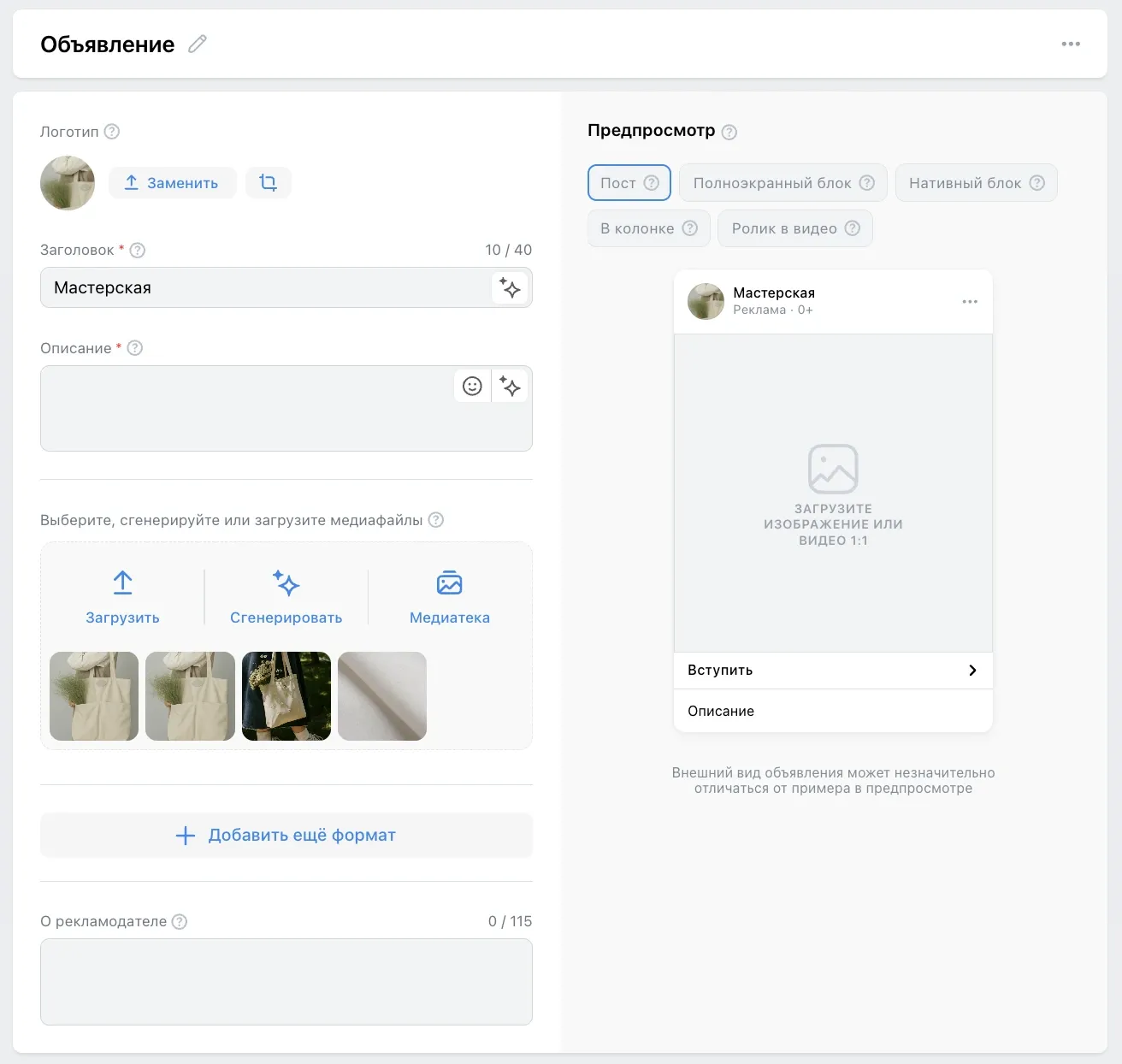Image resolution: width=1122 pixels, height=1064 pixels.
Task: Open three-dot menu in ad preview card
Action: (x=970, y=301)
